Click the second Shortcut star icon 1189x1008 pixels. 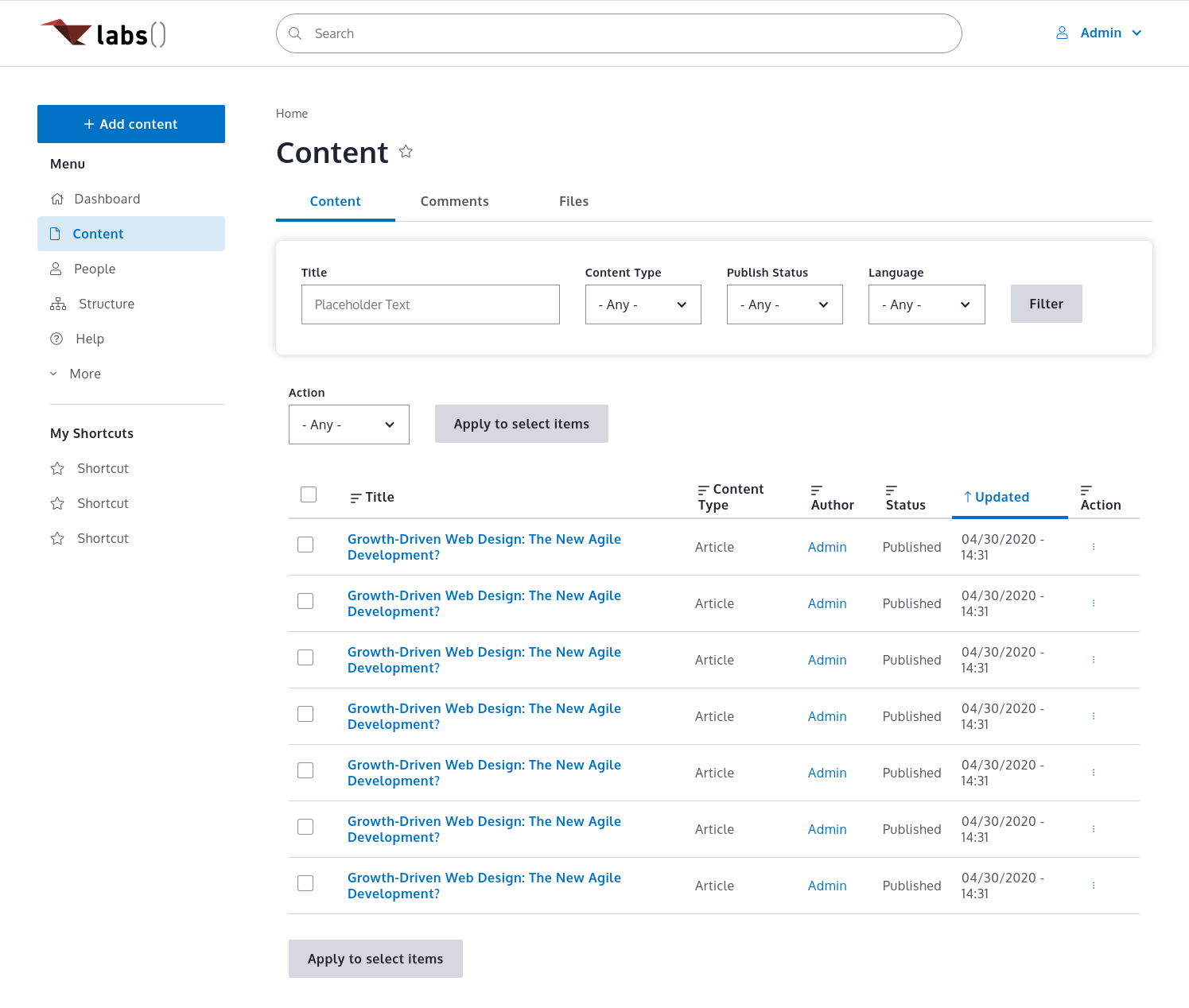(x=57, y=503)
